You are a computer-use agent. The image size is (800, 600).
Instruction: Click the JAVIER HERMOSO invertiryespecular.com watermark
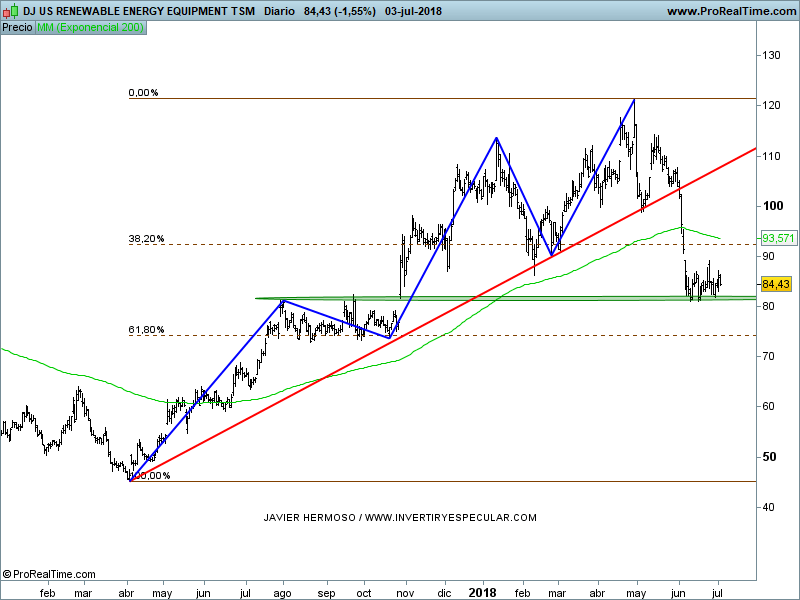[400, 517]
